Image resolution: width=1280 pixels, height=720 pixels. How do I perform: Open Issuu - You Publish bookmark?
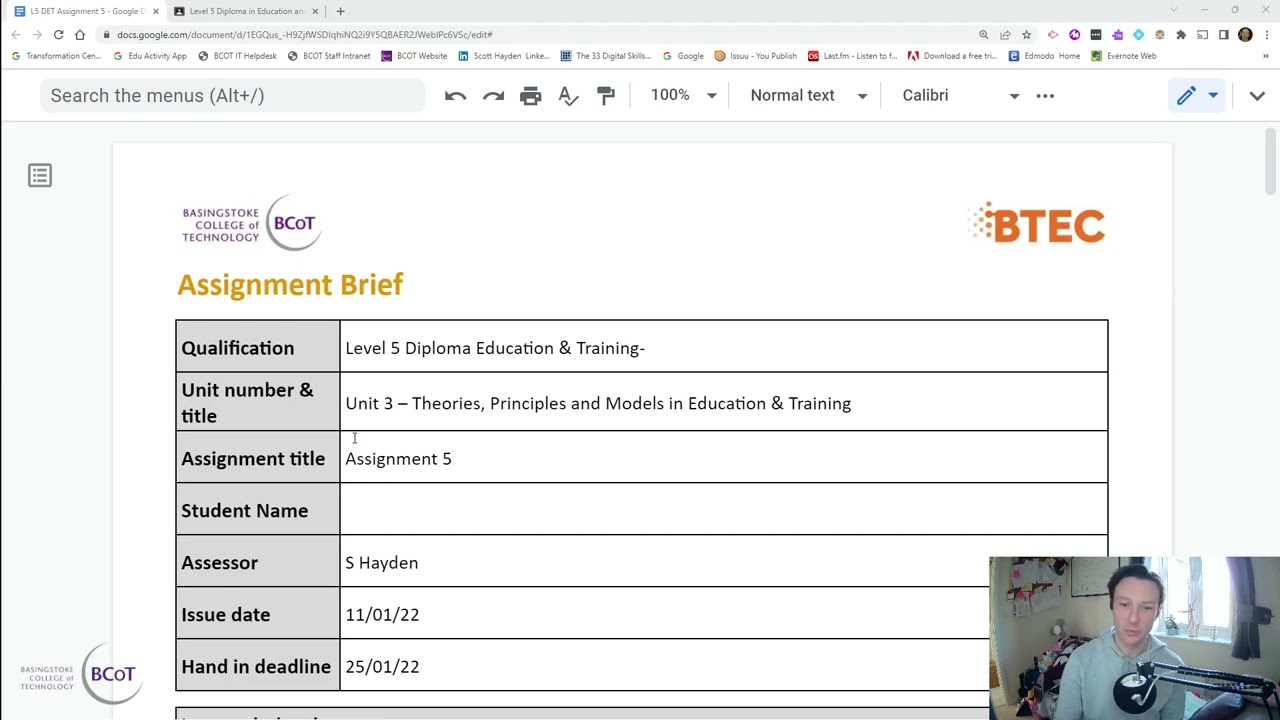click(x=756, y=56)
